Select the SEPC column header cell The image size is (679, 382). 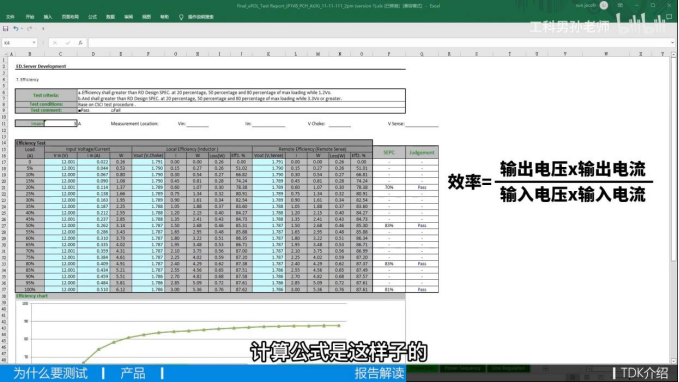389,152
